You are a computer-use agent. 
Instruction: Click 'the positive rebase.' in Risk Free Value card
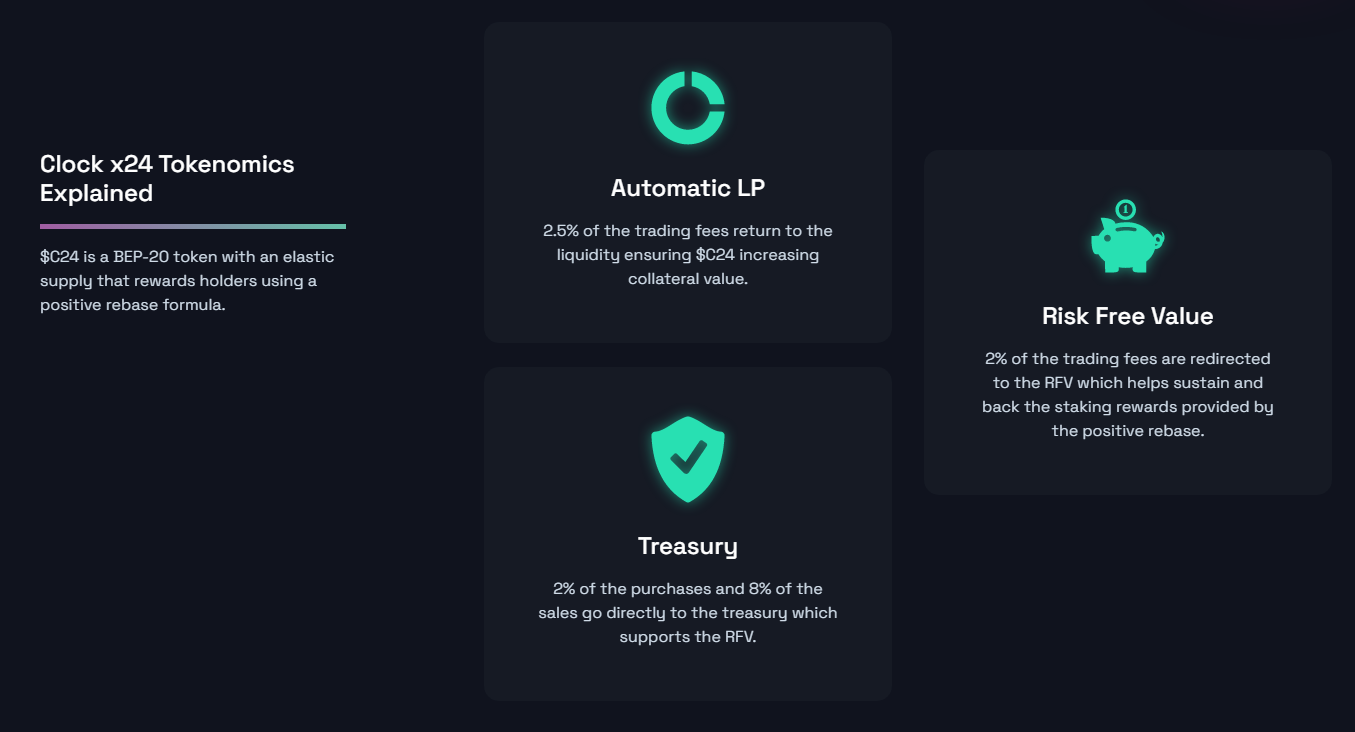1128,431
